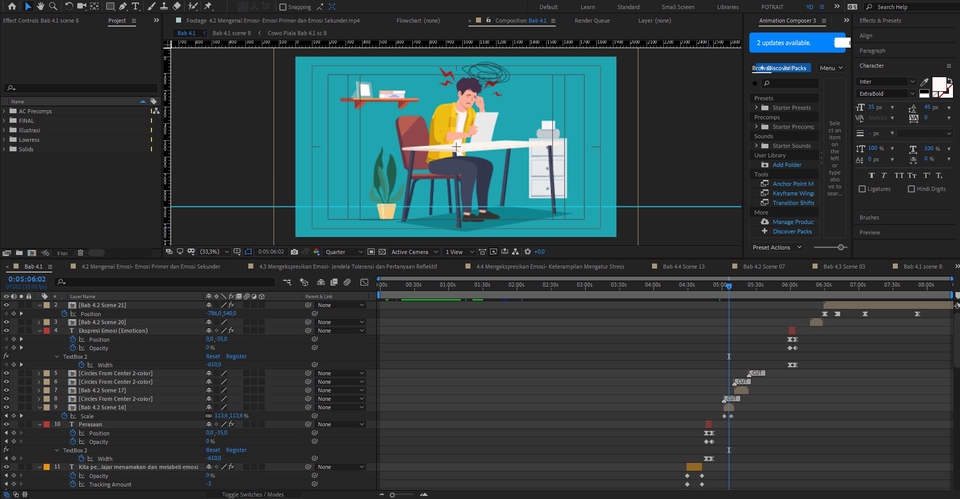Collapse the Perasaan layer properties

point(40,424)
